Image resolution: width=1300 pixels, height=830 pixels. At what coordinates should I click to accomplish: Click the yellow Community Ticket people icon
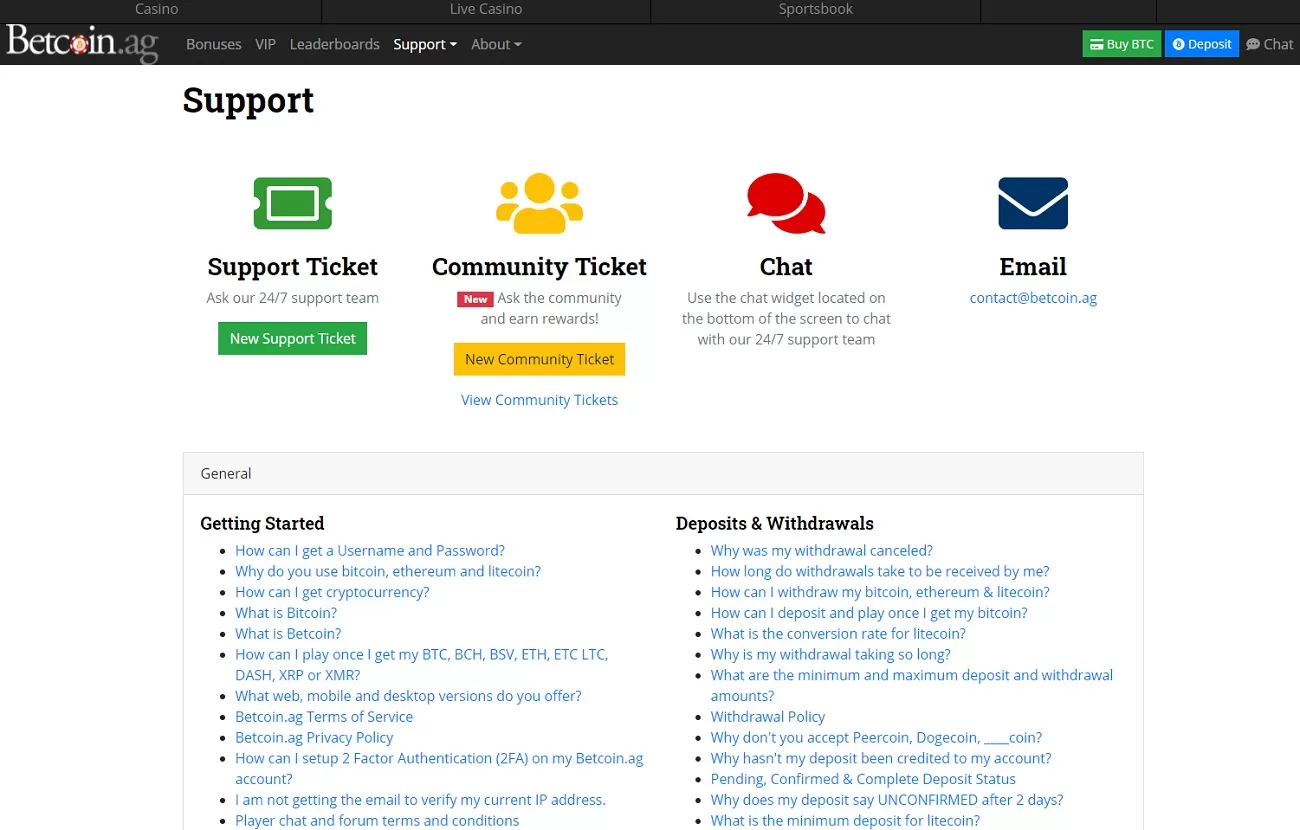coord(539,204)
